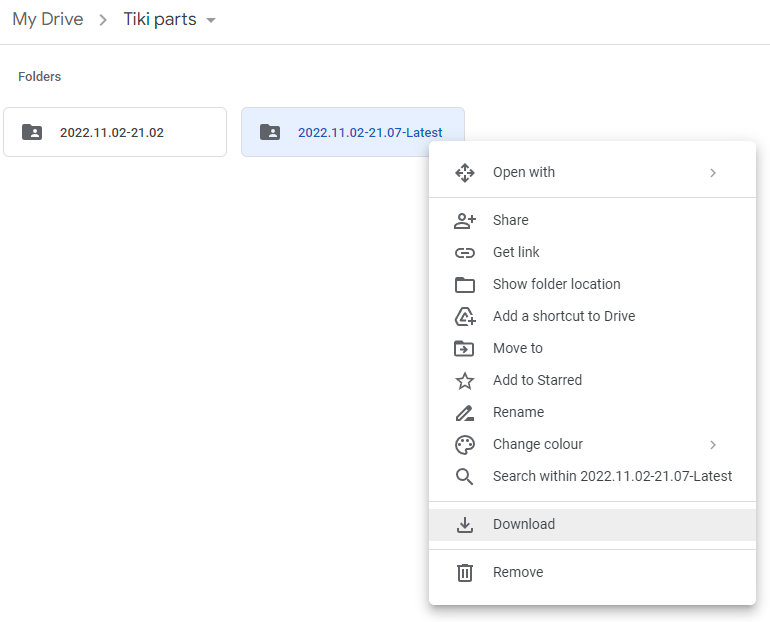Expand the Change colour submenu arrow

coord(713,445)
